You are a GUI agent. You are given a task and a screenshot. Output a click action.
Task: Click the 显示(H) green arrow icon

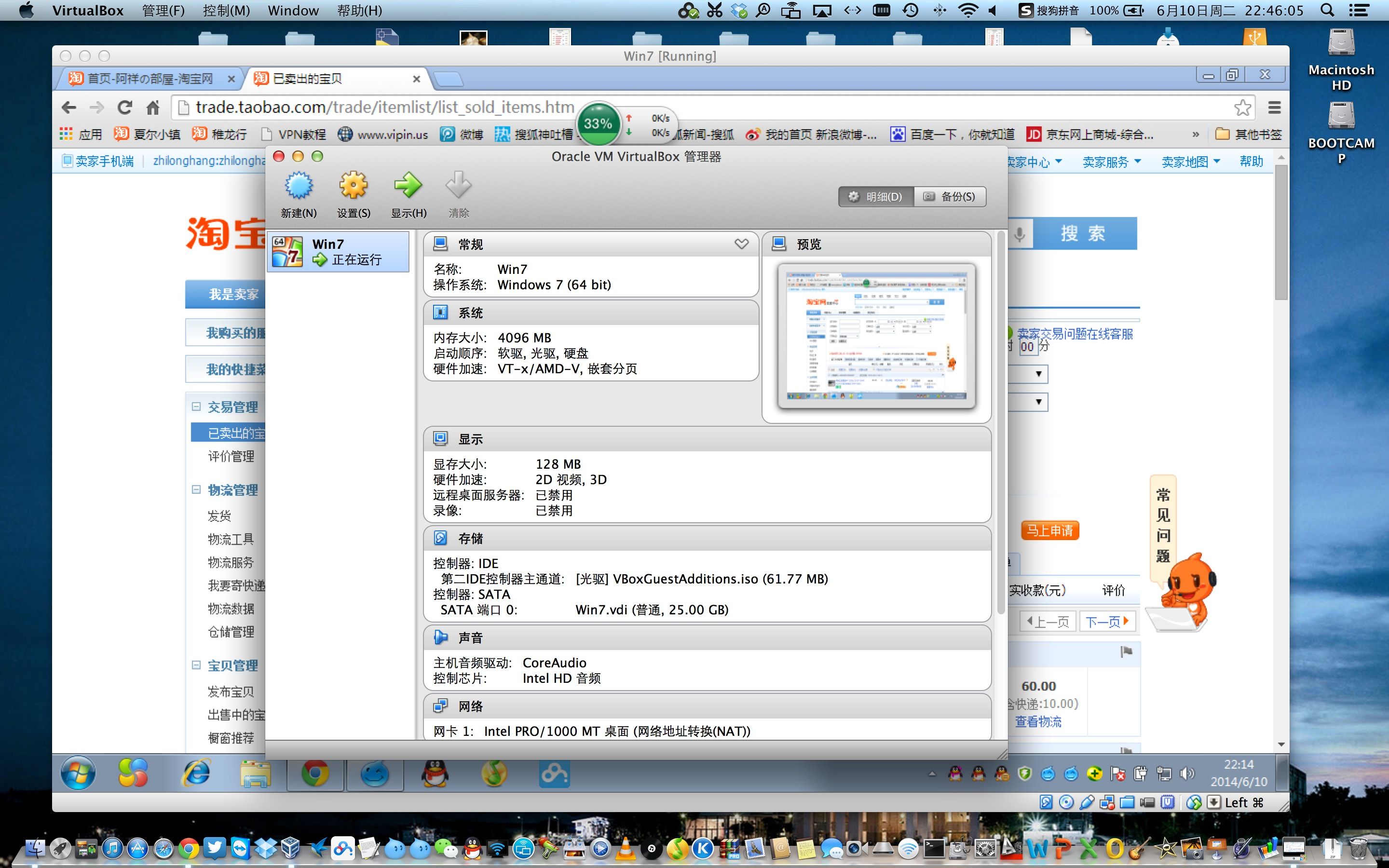click(408, 186)
